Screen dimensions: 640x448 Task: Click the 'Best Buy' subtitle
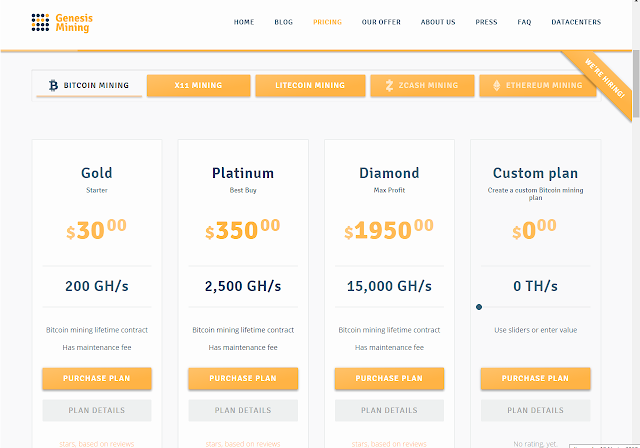(x=243, y=190)
